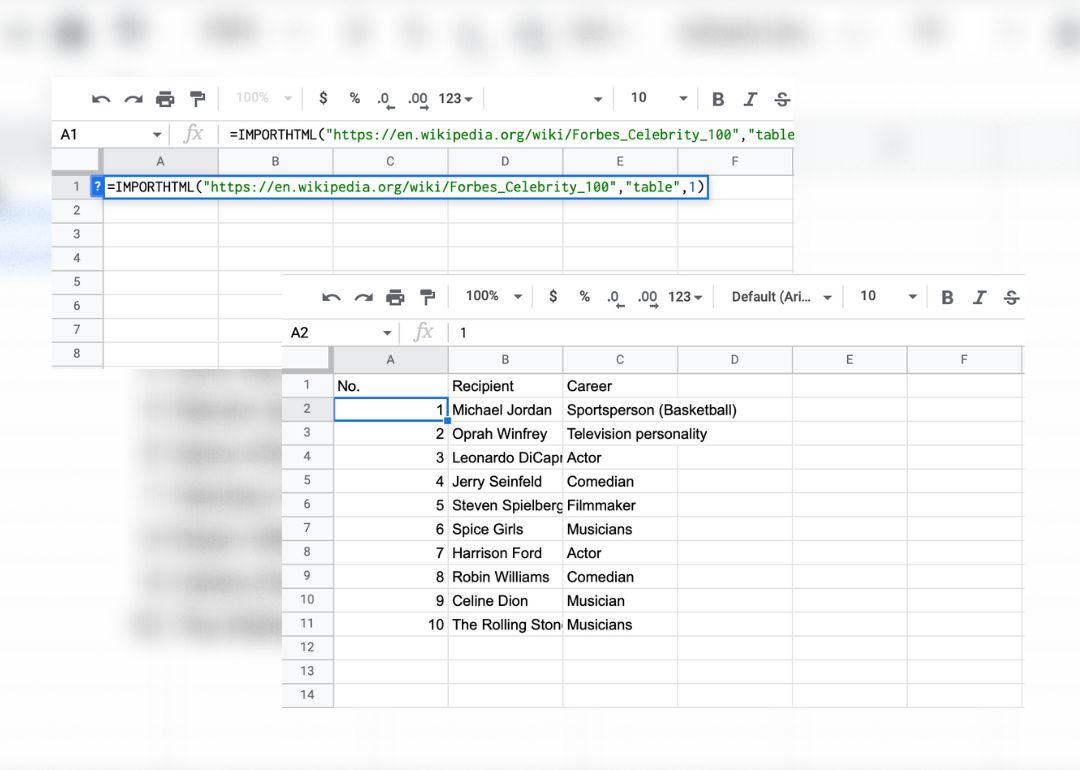1080x770 pixels.
Task: Click the undo icon in the lower spreadsheet toolbar
Action: click(x=332, y=297)
